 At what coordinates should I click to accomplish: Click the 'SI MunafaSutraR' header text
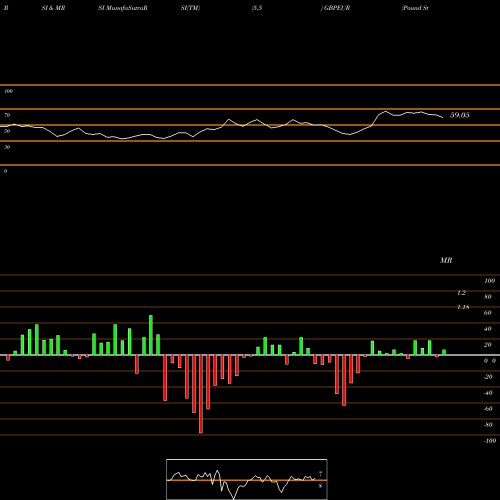point(123,8)
